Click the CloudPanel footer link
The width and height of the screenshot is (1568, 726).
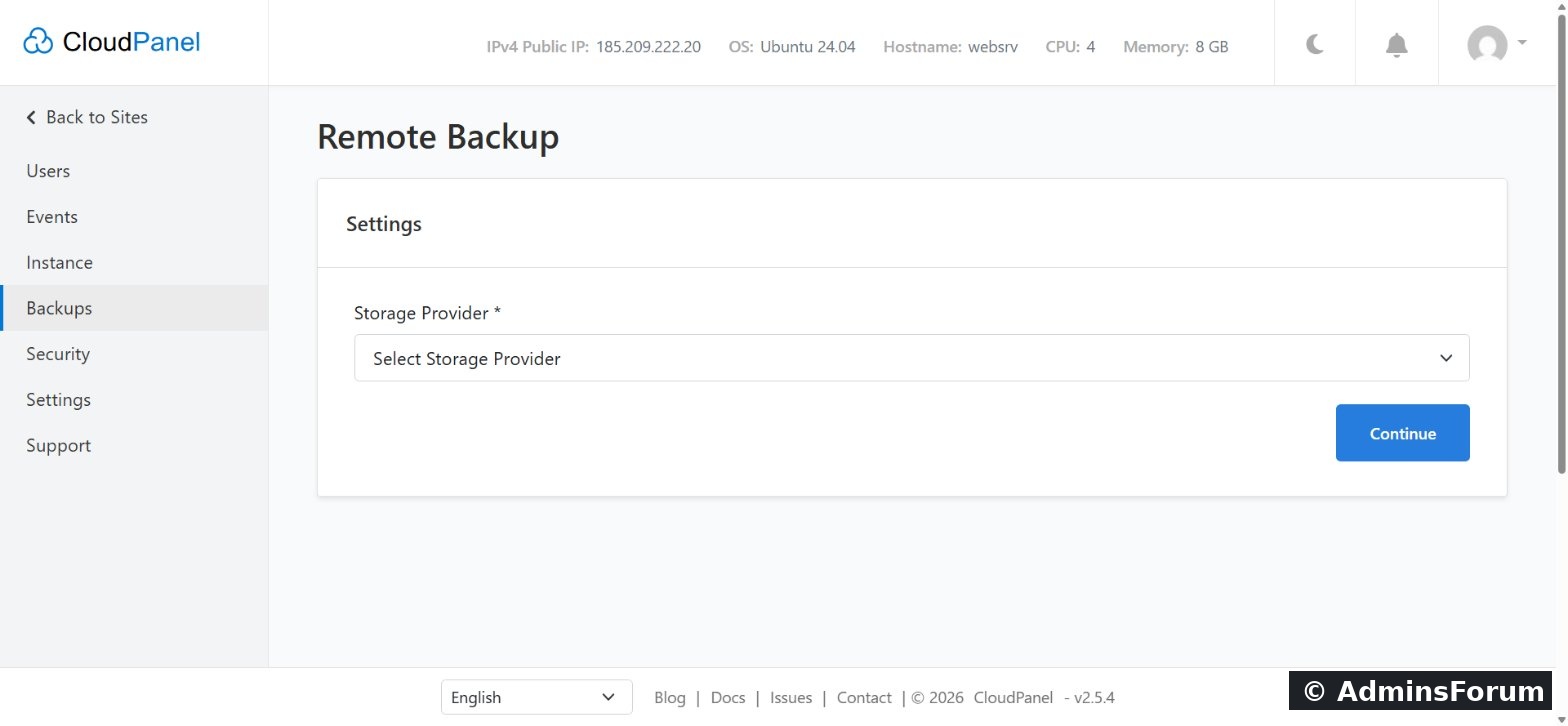click(1013, 698)
